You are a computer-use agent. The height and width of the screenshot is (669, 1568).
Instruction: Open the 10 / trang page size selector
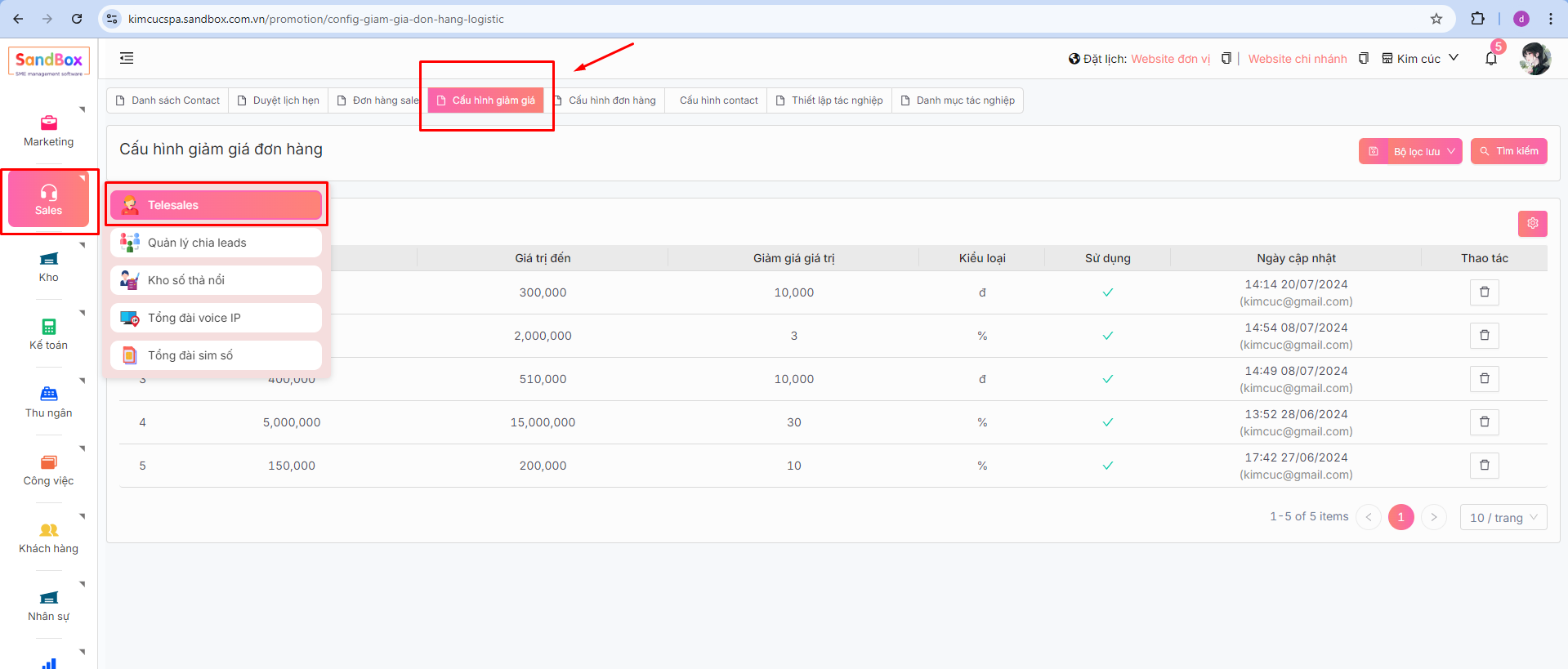coord(1503,517)
